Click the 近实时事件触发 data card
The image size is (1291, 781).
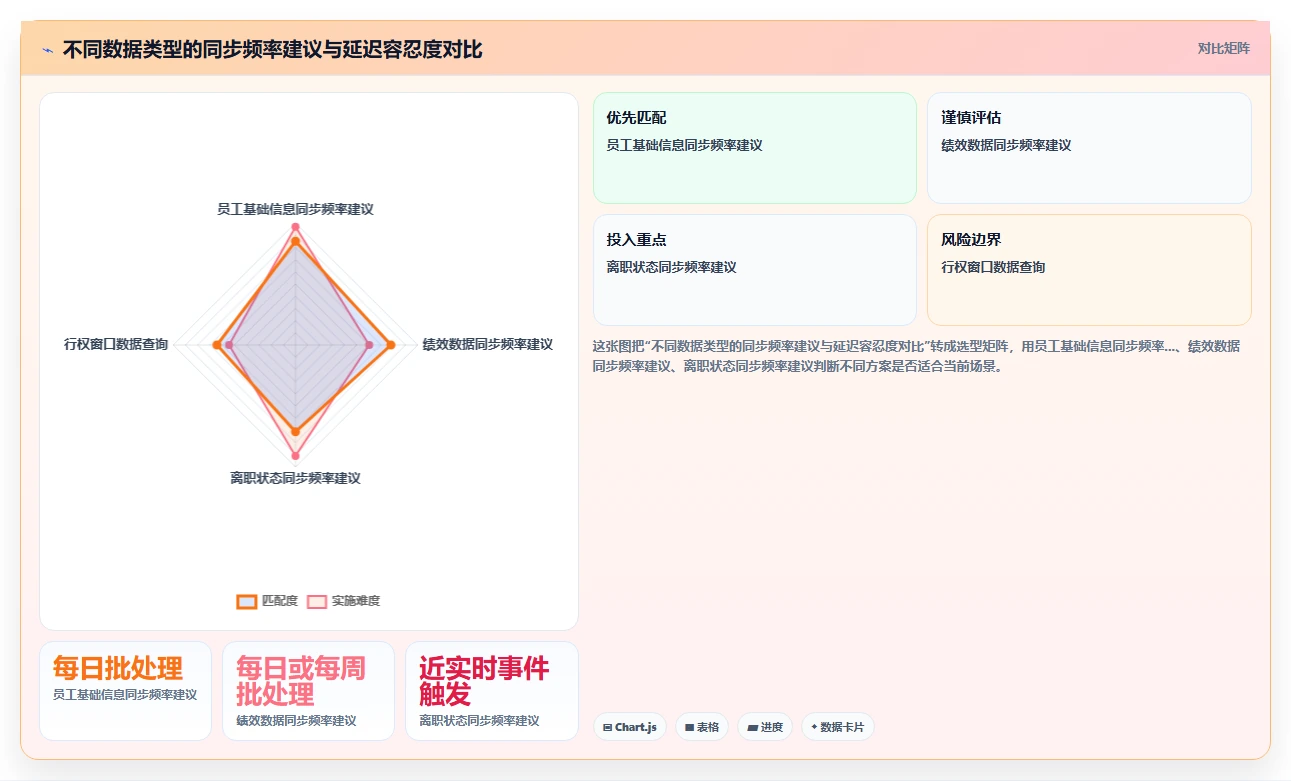tap(491, 691)
